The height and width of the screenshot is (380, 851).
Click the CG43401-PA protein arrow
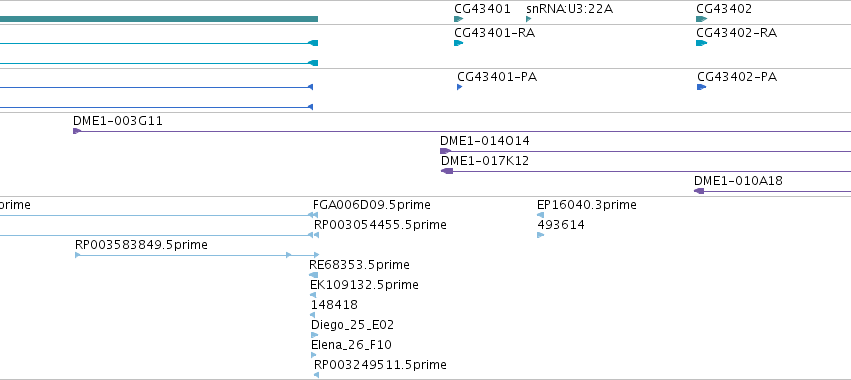pyautogui.click(x=460, y=87)
